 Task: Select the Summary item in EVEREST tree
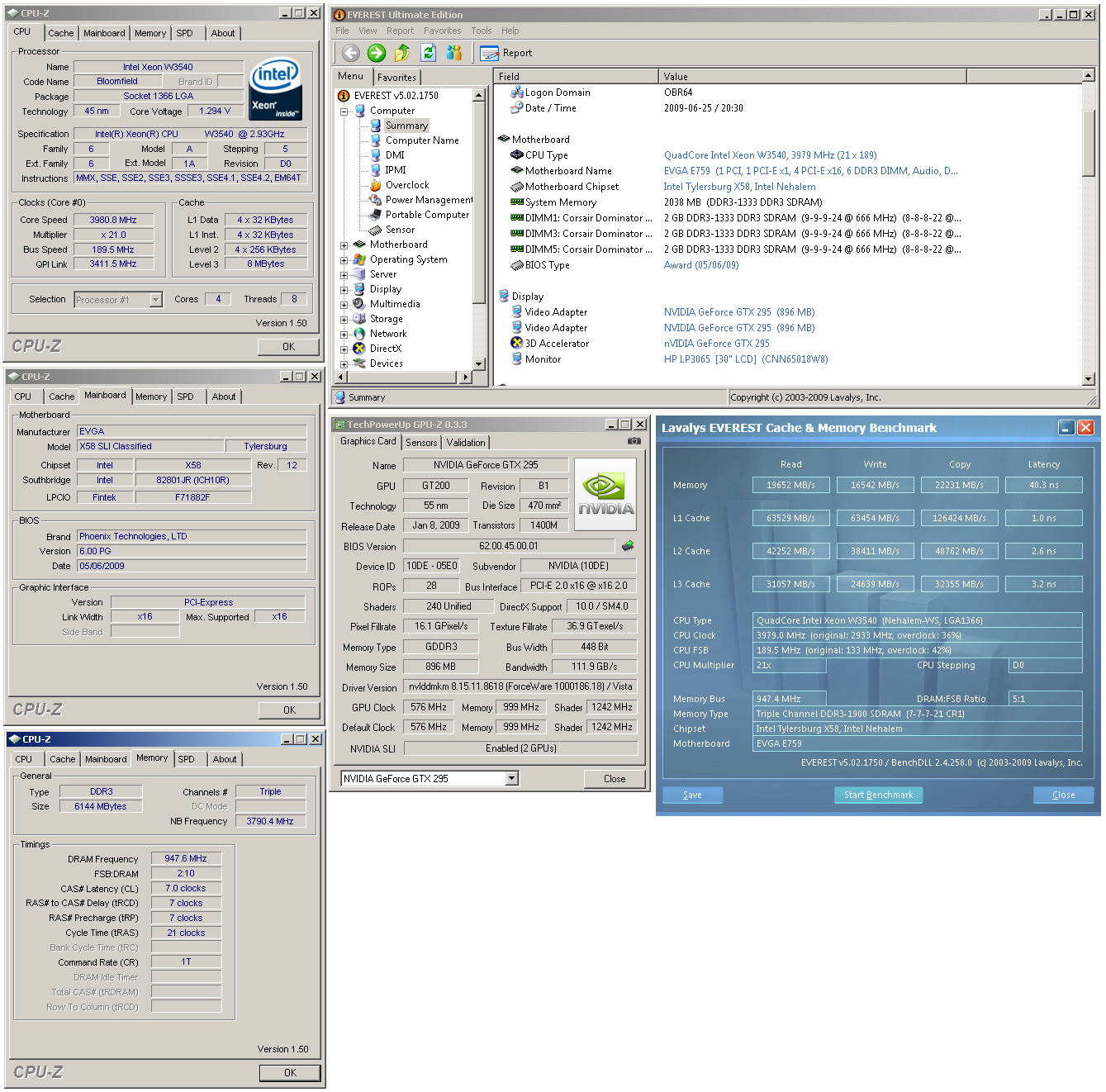pos(406,126)
